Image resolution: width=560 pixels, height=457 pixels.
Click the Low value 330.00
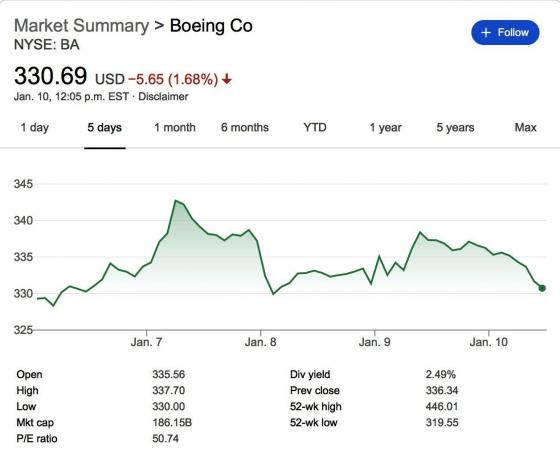pyautogui.click(x=169, y=407)
